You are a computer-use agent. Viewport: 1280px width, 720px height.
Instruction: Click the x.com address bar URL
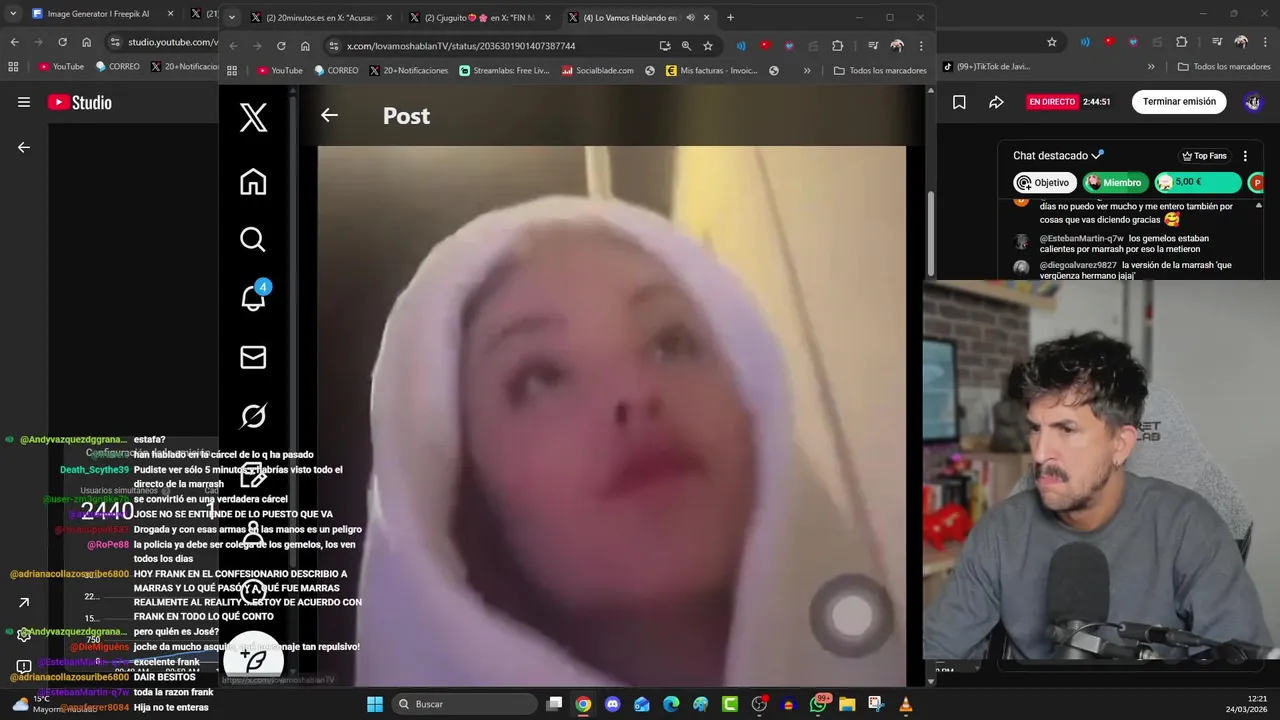[x=461, y=46]
